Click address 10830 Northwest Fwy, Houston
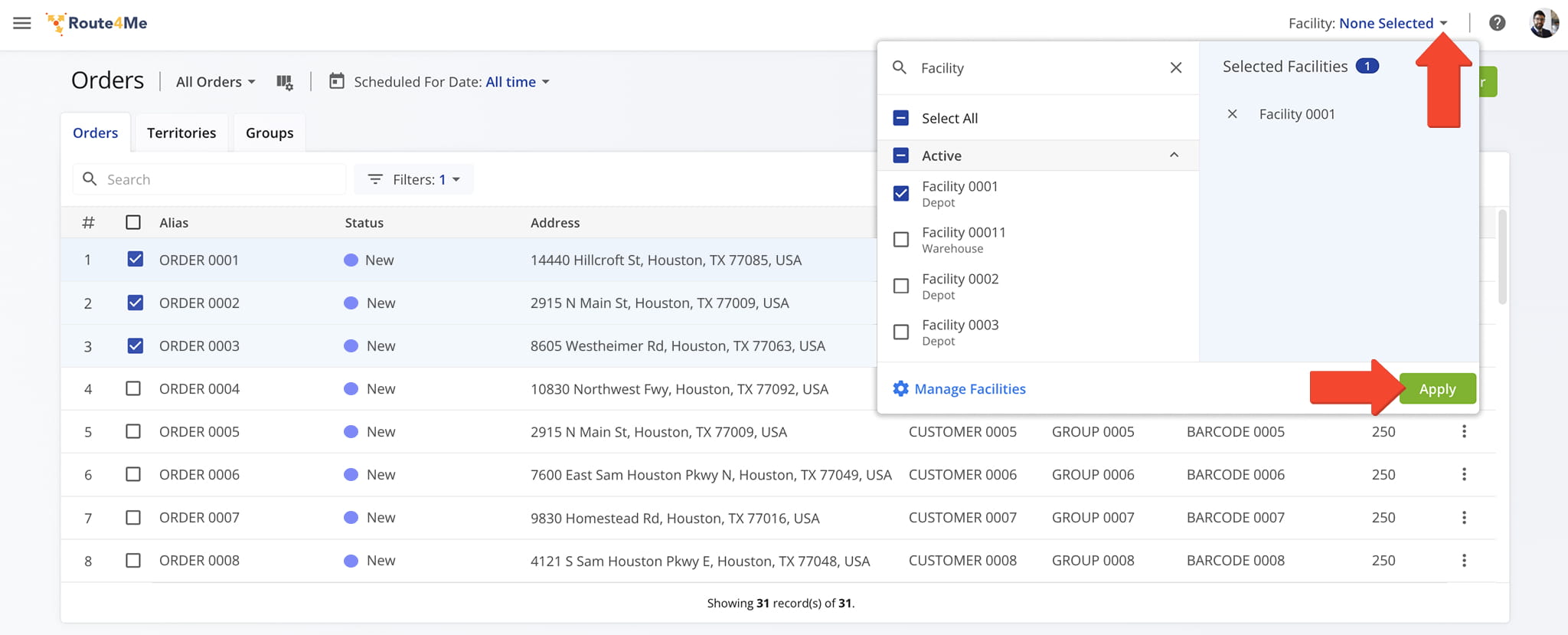Viewport: 1568px width, 635px height. [x=679, y=388]
